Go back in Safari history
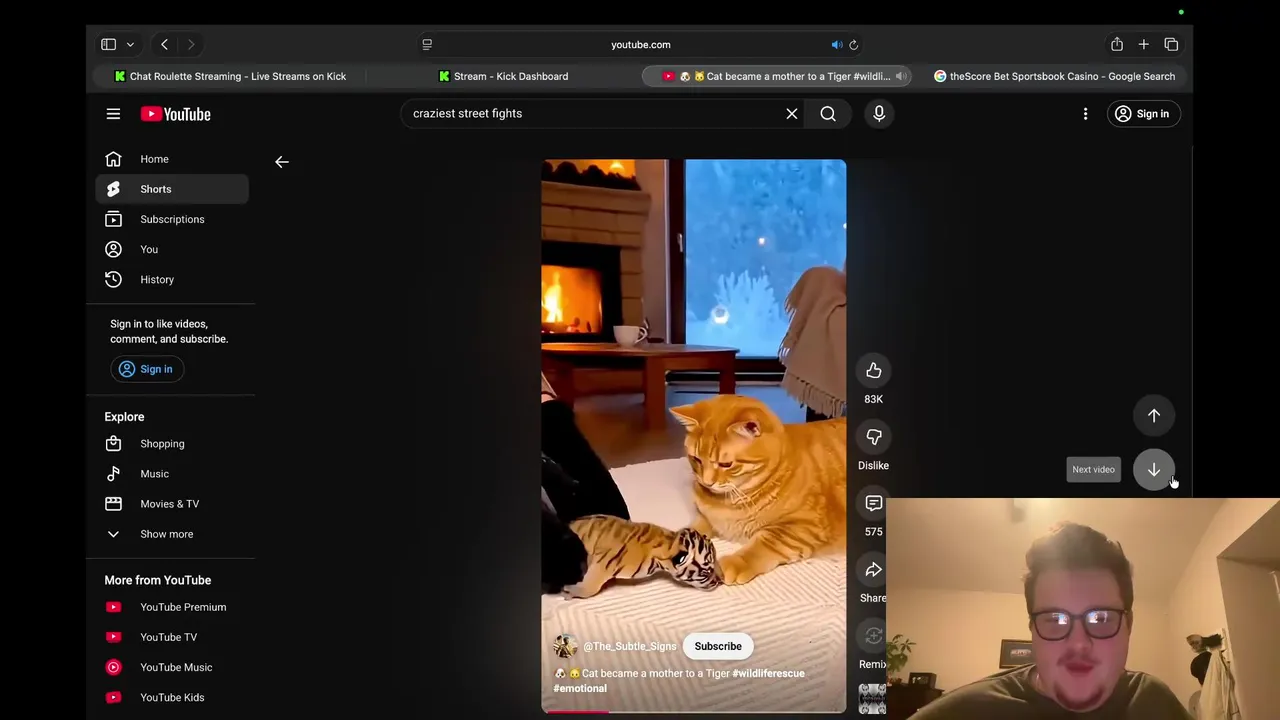The width and height of the screenshot is (1280, 720). tap(164, 44)
